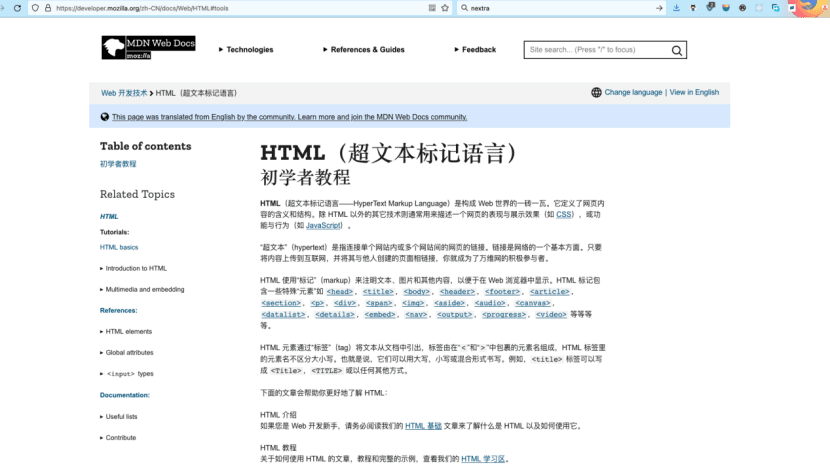Screen dimensions: 830x466
Task: Open the Technologies dropdown menu
Action: coord(245,49)
